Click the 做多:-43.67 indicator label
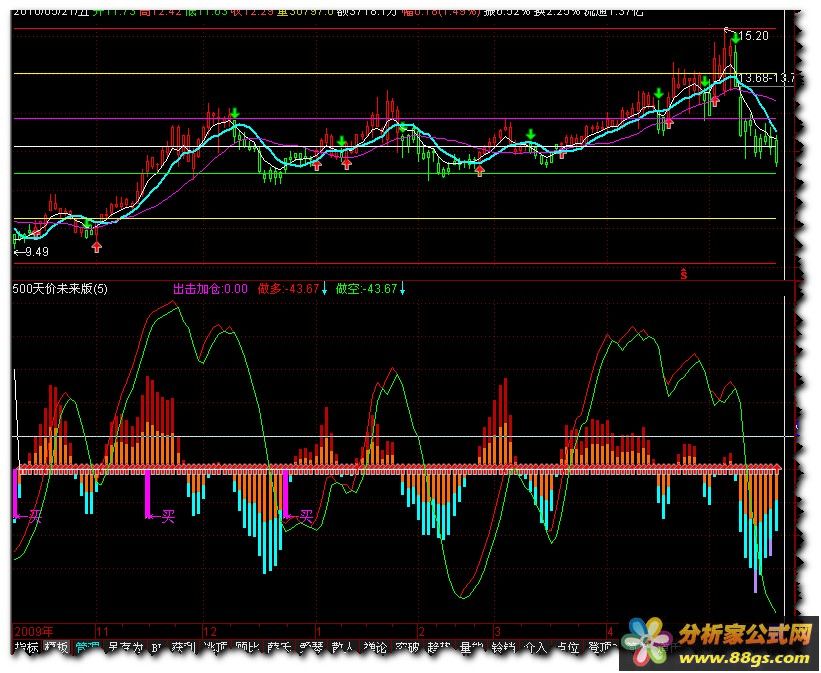Viewport: 821px width, 673px height. (289, 289)
